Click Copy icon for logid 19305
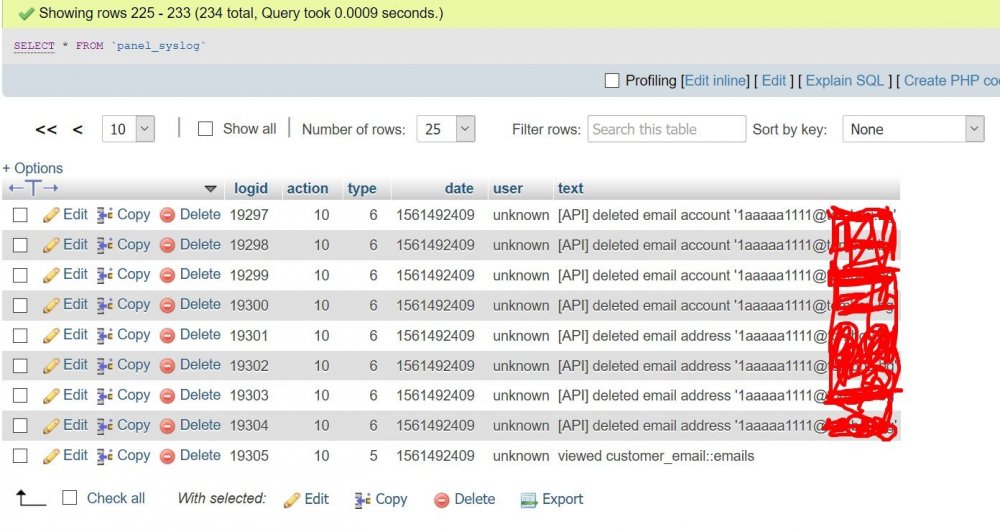 click(x=105, y=456)
